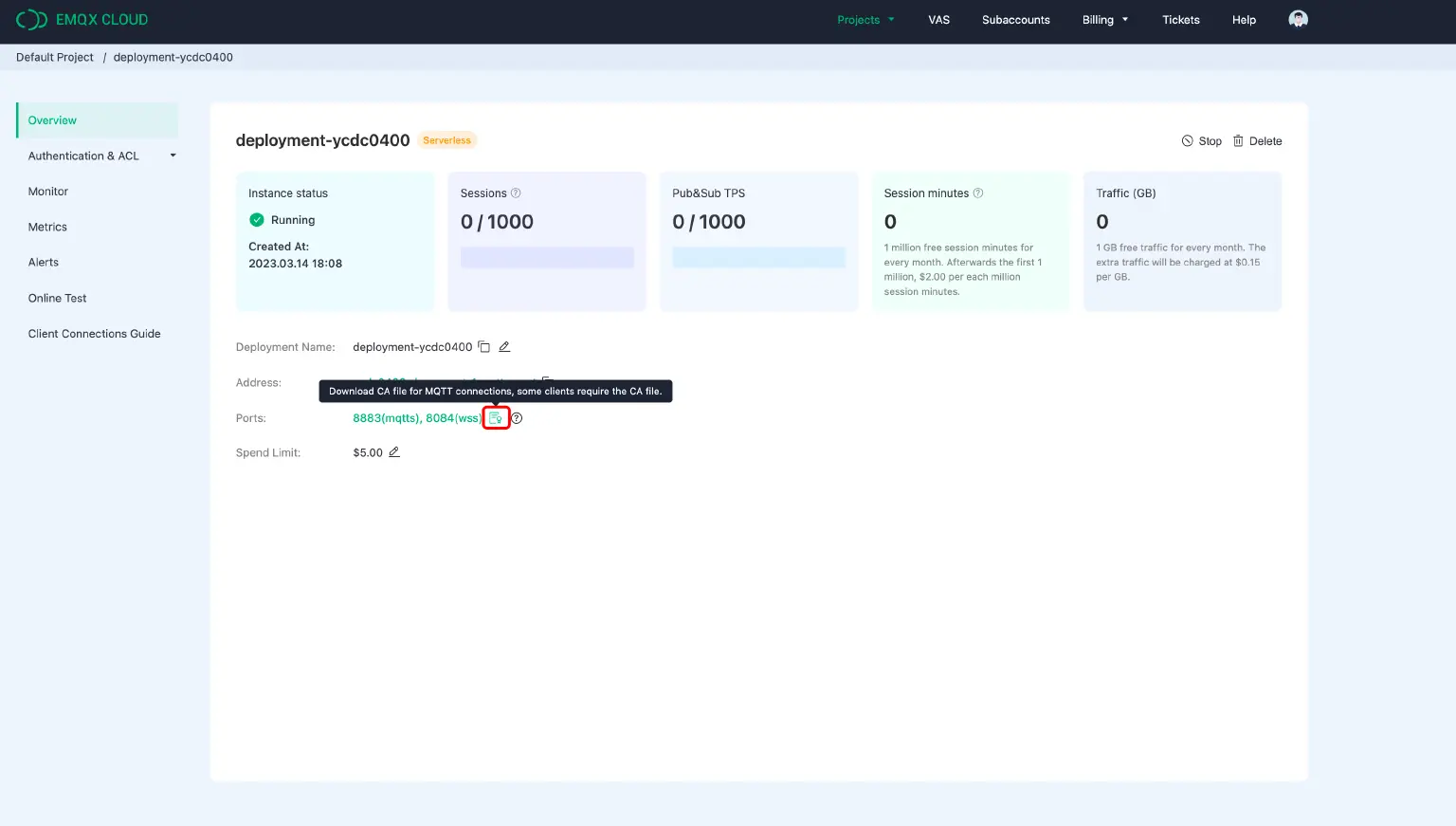Open the Session minutes help icon

[977, 193]
